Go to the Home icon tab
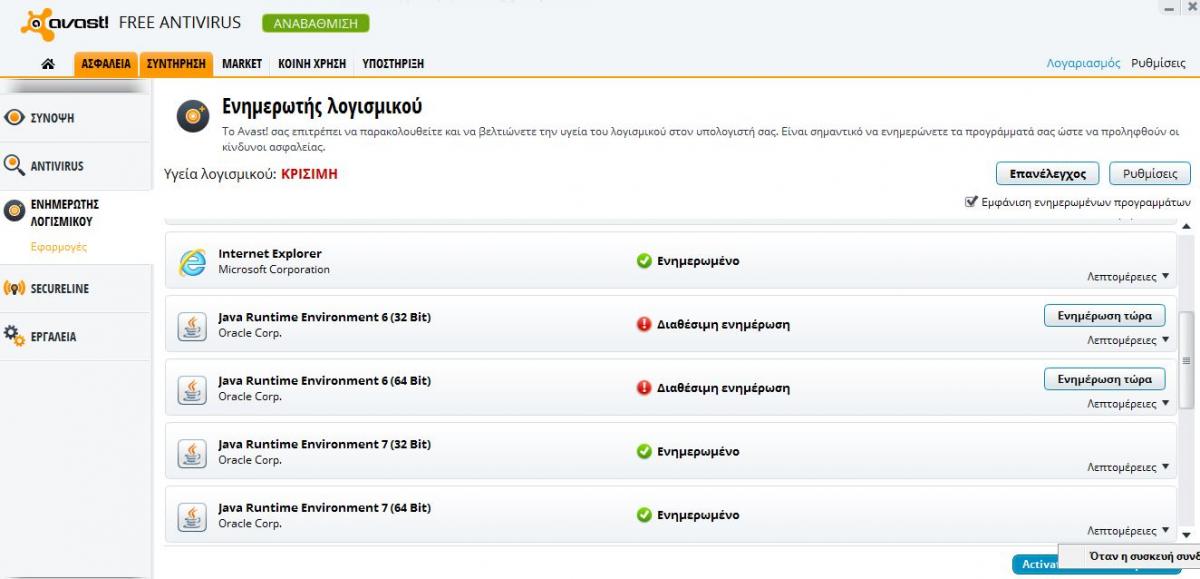 (x=47, y=64)
